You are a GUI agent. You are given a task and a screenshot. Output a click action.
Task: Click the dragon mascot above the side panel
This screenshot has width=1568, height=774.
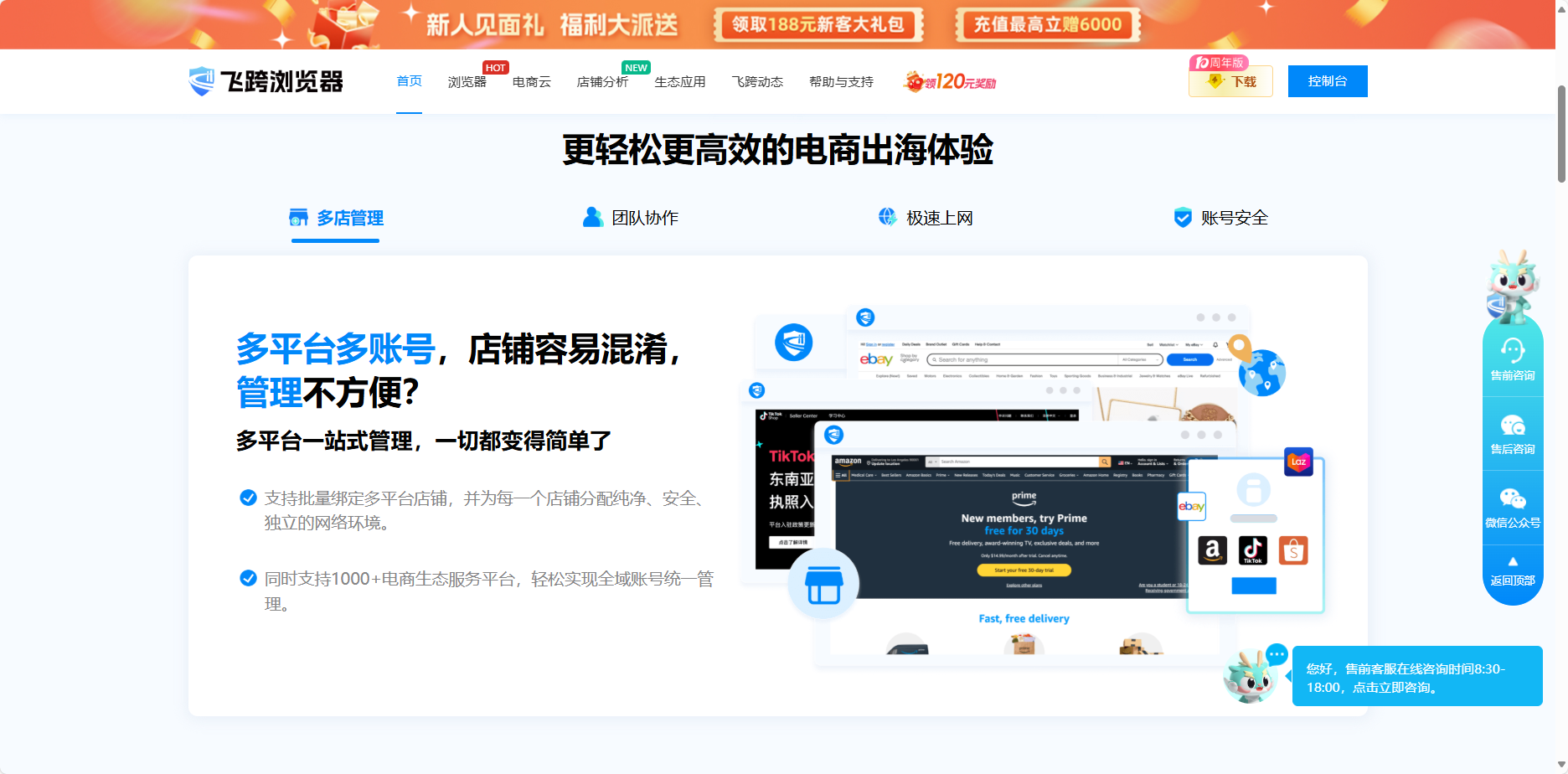tap(1513, 286)
